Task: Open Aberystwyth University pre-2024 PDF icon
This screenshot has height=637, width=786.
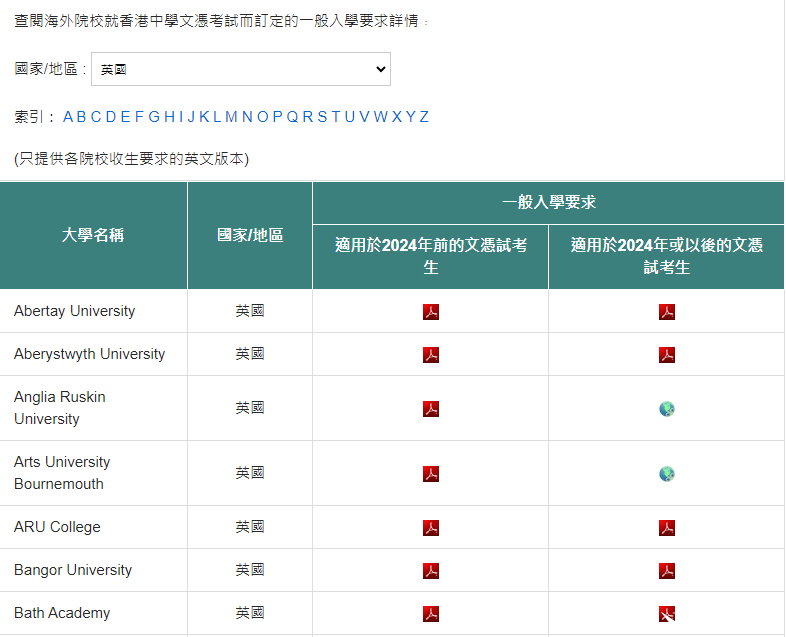Action: tap(431, 355)
